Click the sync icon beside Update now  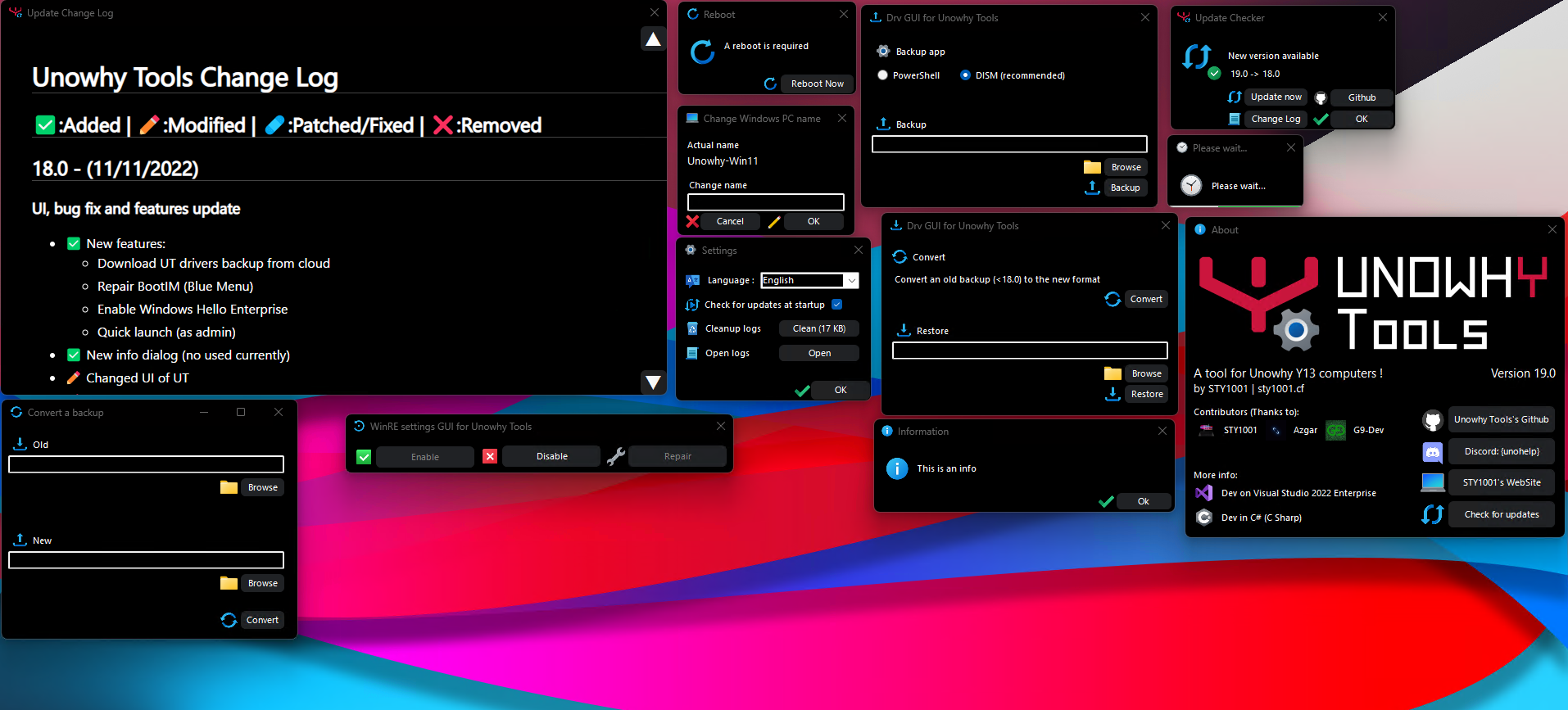[1235, 97]
